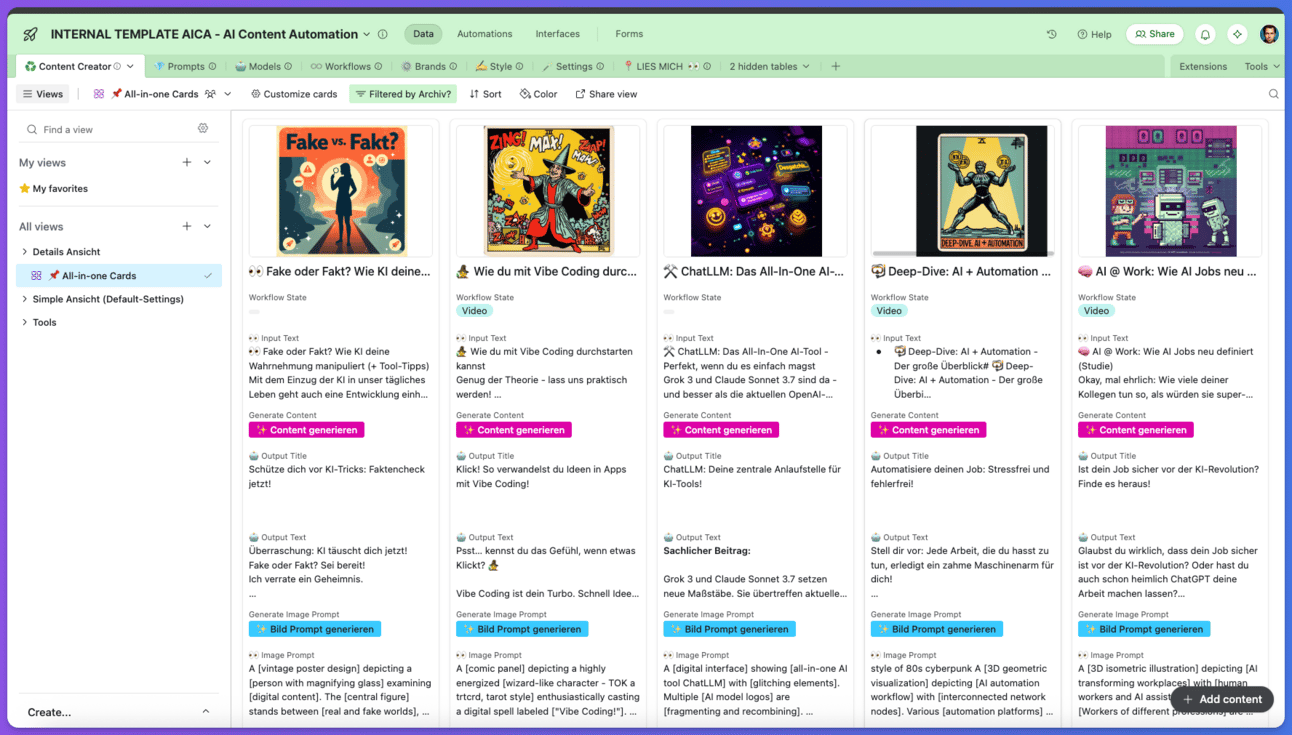Add a new table with the plus icon

pos(836,66)
